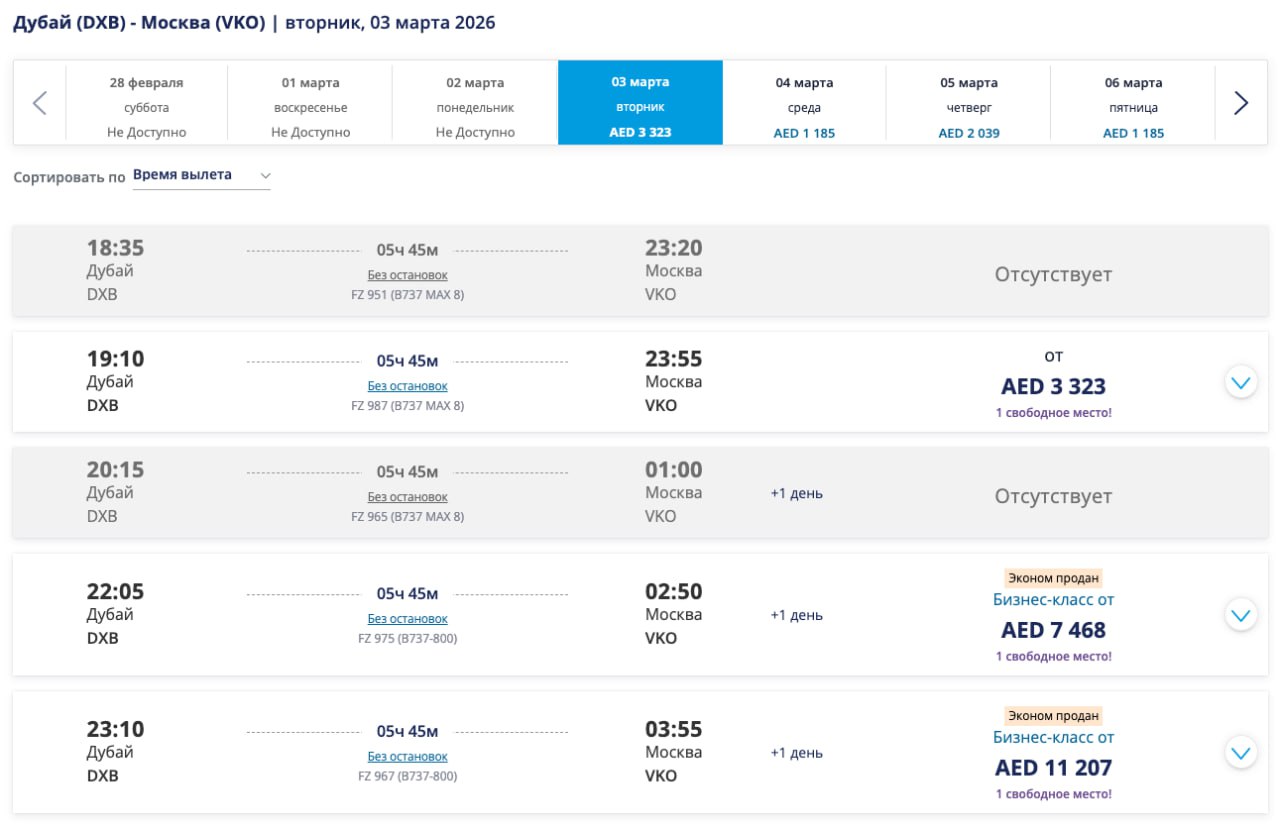Viewport: 1280px width, 826px height.
Task: Click the left arrow to view earlier dates
Action: click(x=40, y=101)
